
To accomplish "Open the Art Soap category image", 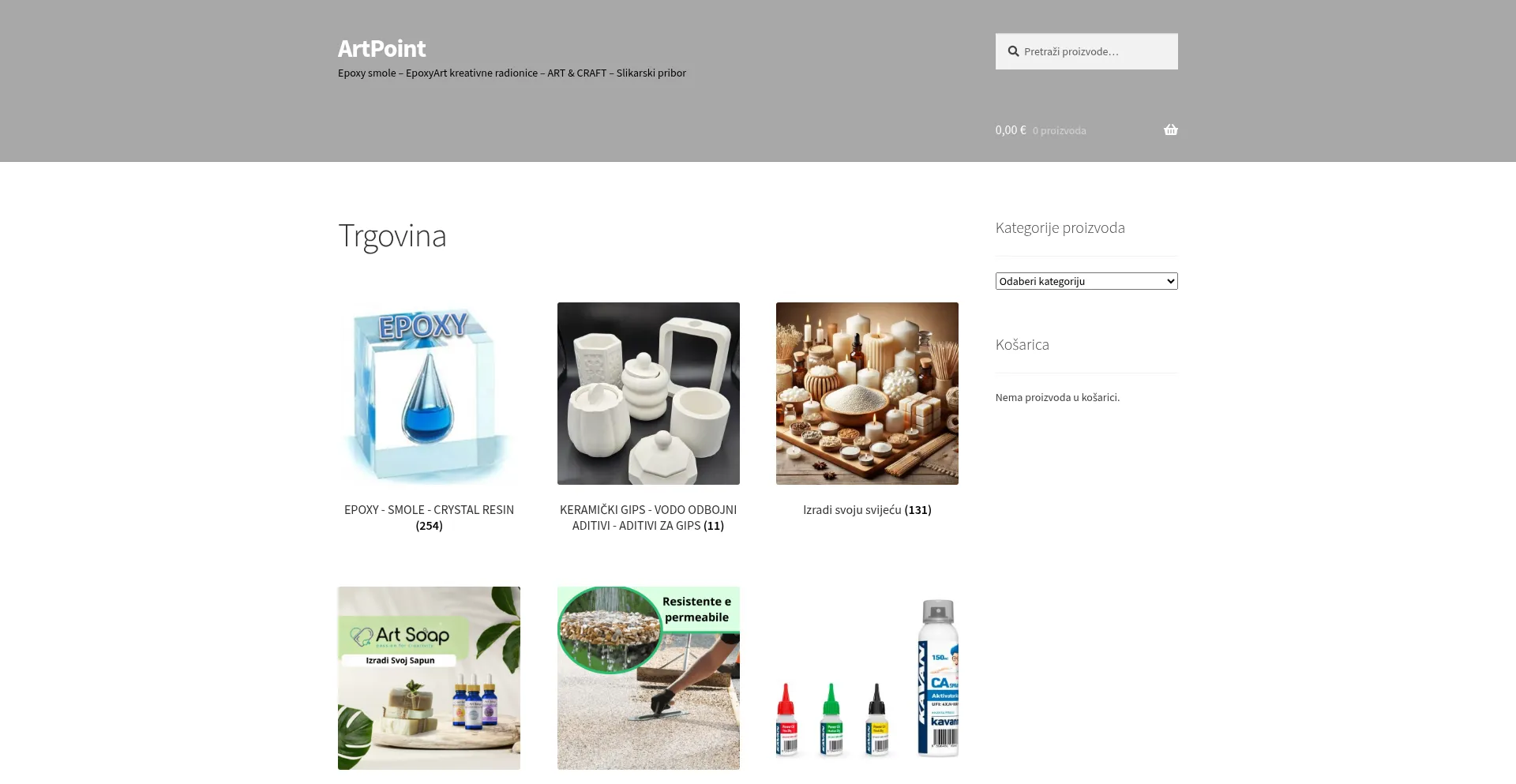I will (x=429, y=677).
